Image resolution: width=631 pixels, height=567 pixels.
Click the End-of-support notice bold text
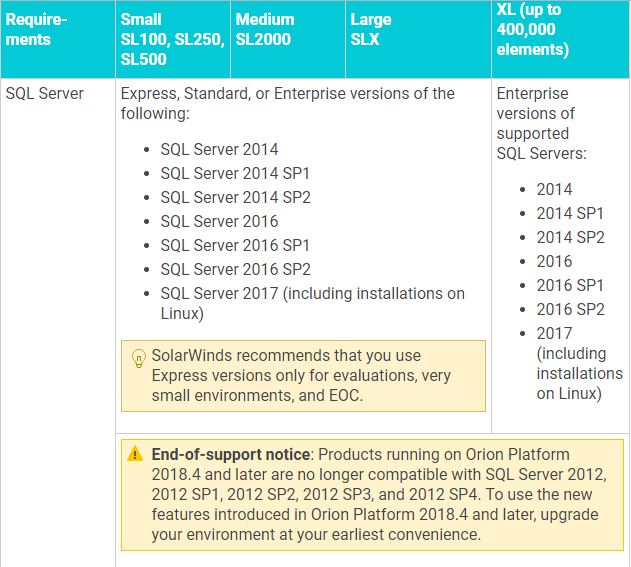[233, 455]
